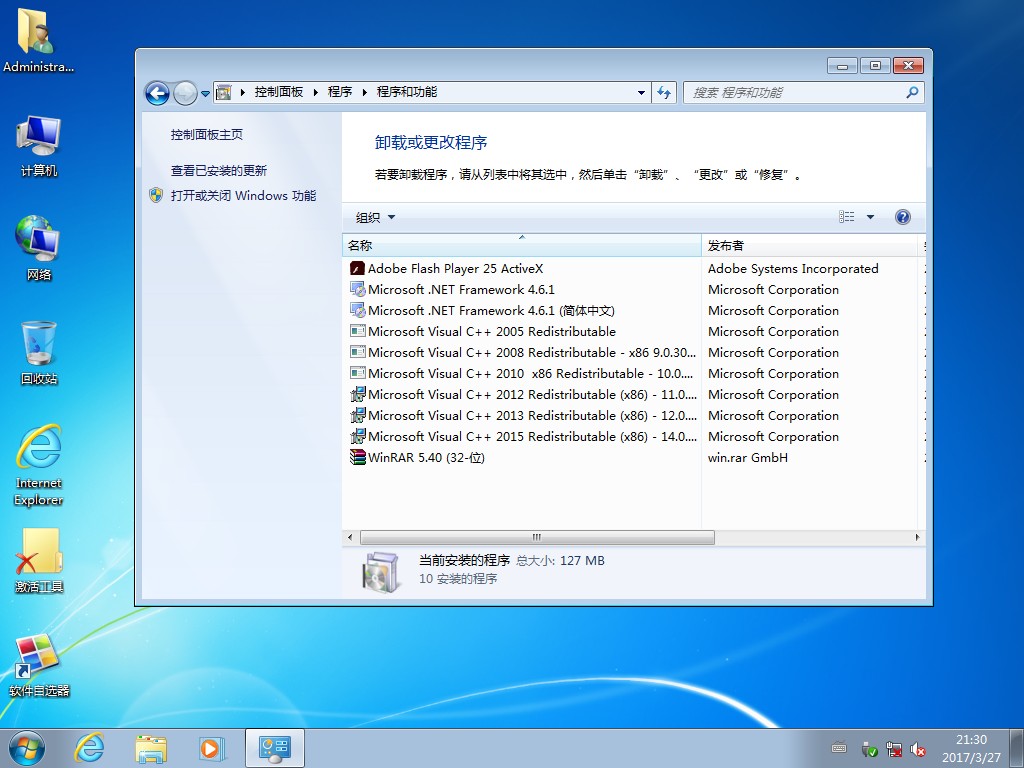Select Visual C++ 2010 x86 Redistributable

tap(530, 374)
